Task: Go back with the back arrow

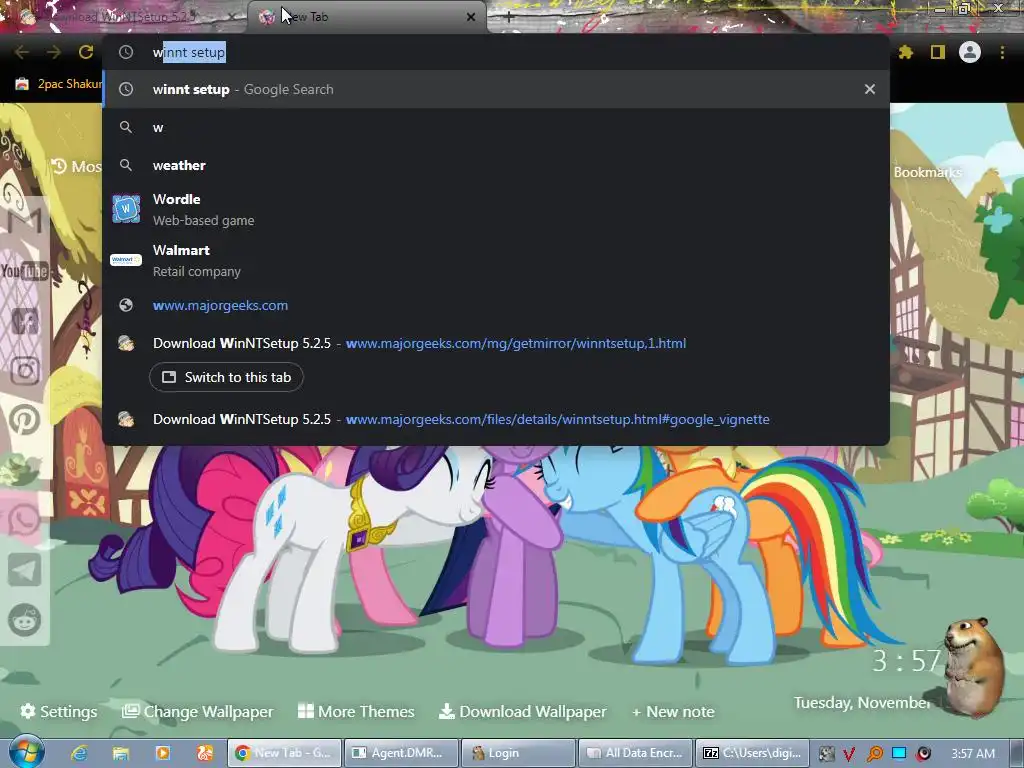Action: (x=22, y=52)
